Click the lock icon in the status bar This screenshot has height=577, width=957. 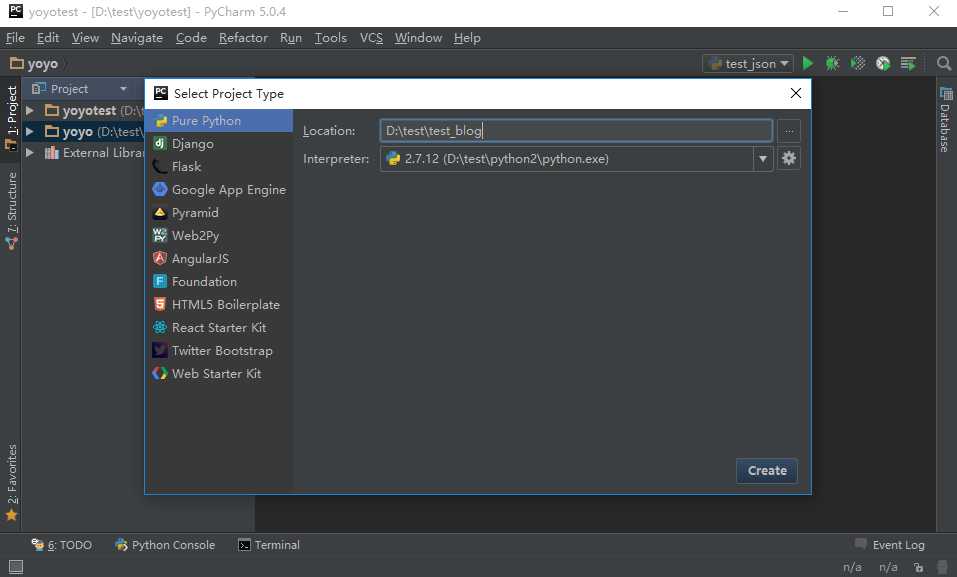click(x=919, y=567)
